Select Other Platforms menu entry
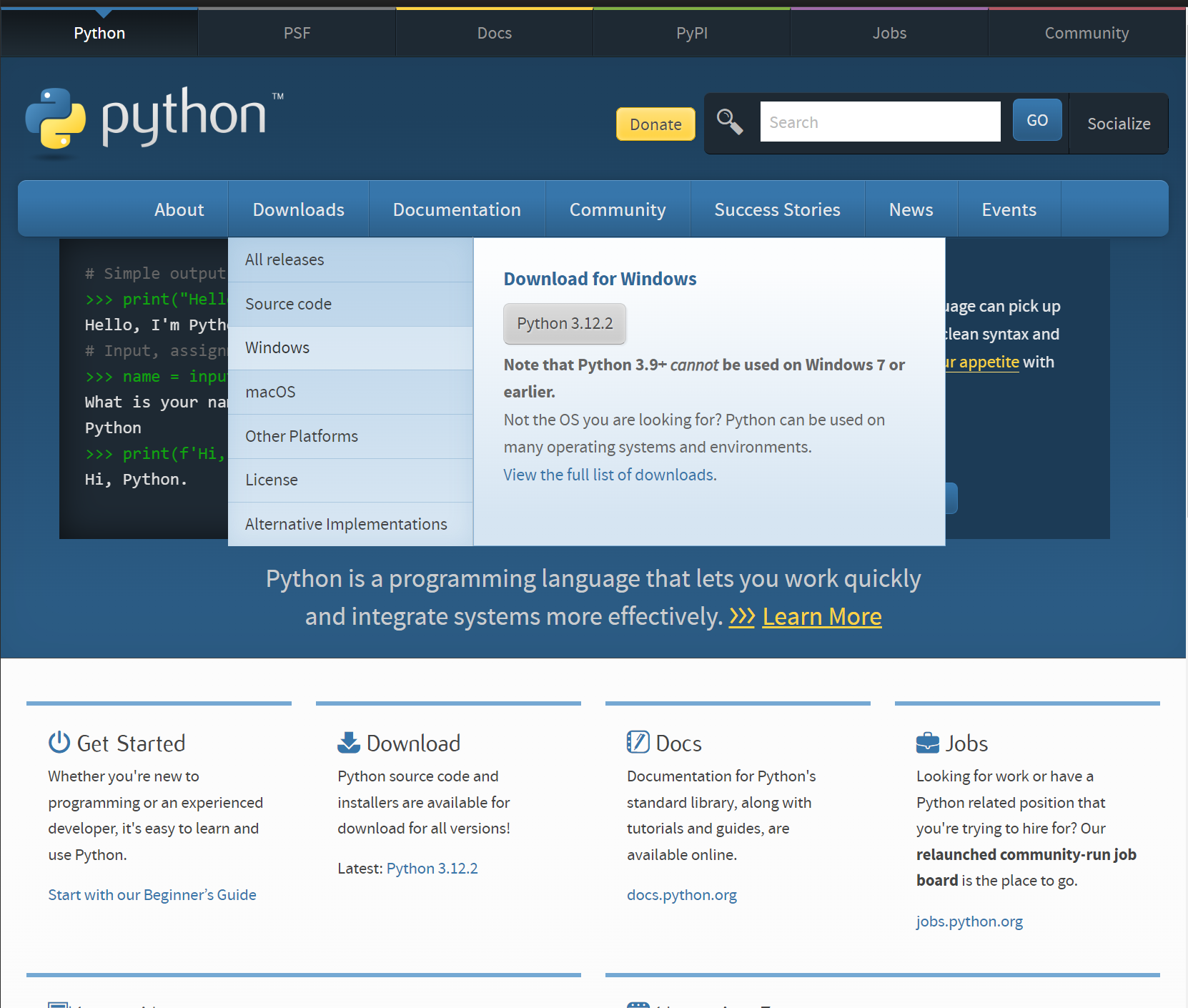Image resolution: width=1188 pixels, height=1008 pixels. click(x=350, y=436)
